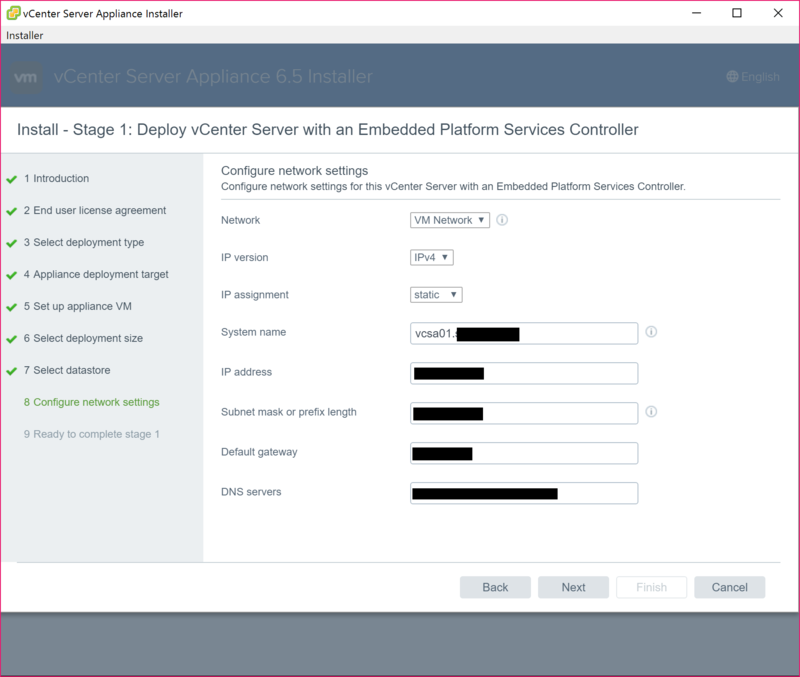Click the 'Default gateway' label
Viewport: 800px width, 677px height.
coord(259,452)
